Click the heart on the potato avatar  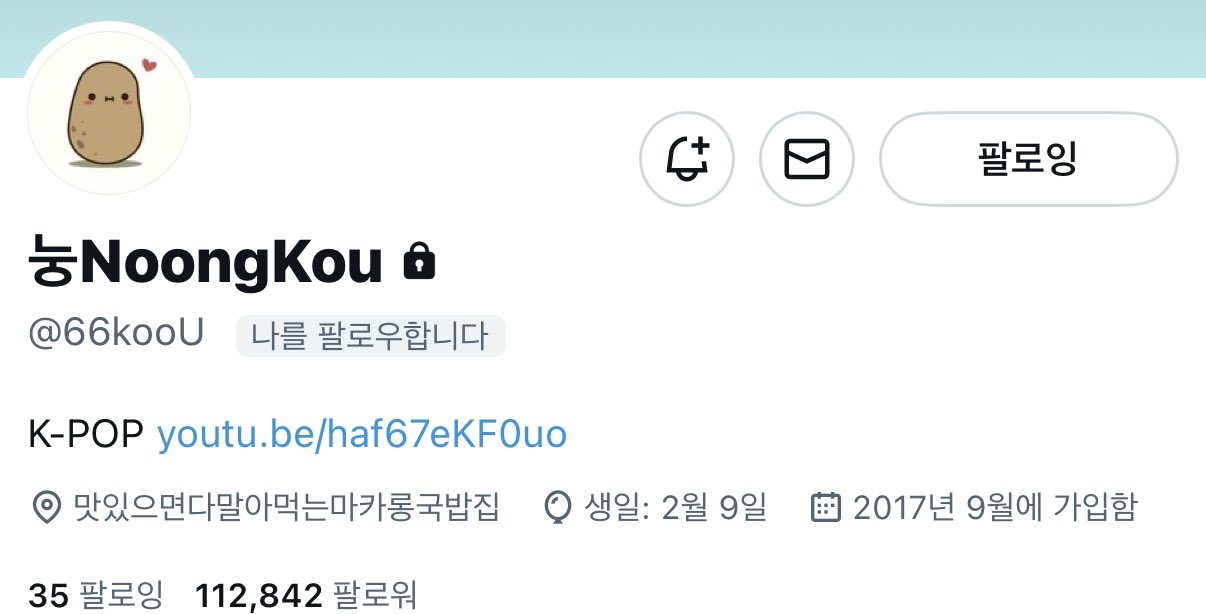(149, 66)
